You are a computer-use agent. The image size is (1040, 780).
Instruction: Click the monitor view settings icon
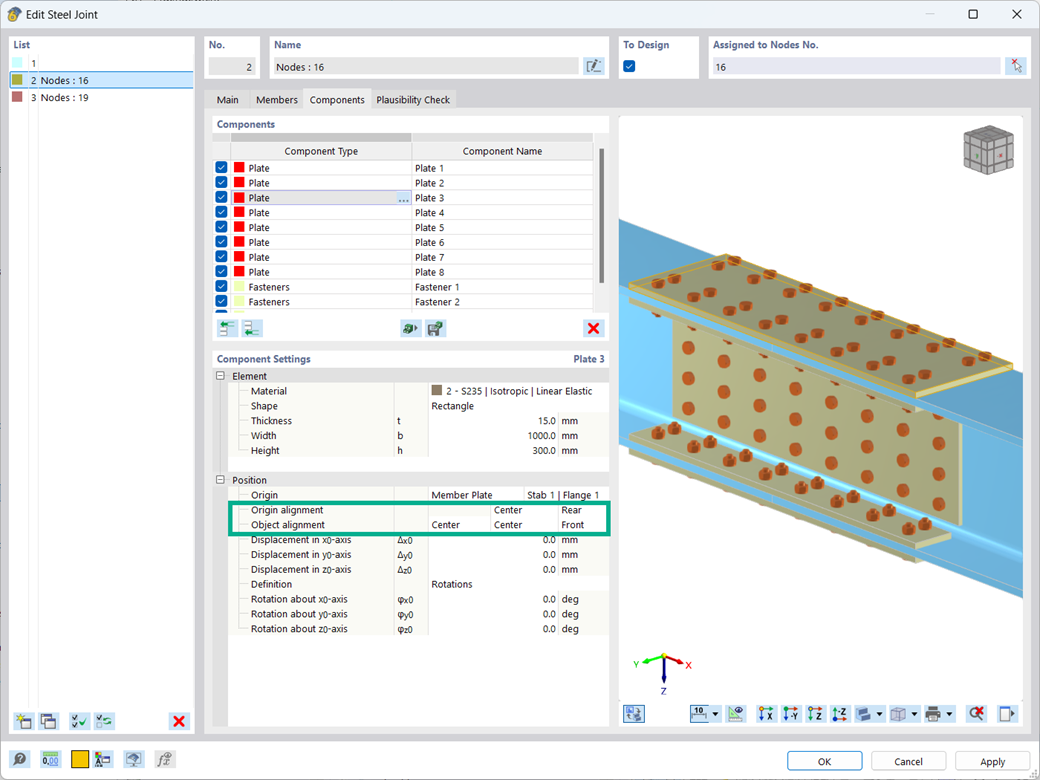pyautogui.click(x=134, y=759)
